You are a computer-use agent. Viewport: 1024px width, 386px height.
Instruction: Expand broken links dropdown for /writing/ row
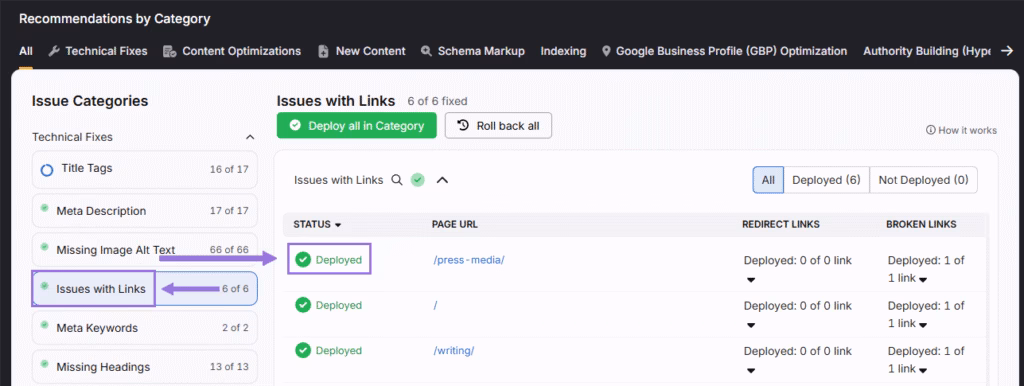pyautogui.click(x=923, y=371)
